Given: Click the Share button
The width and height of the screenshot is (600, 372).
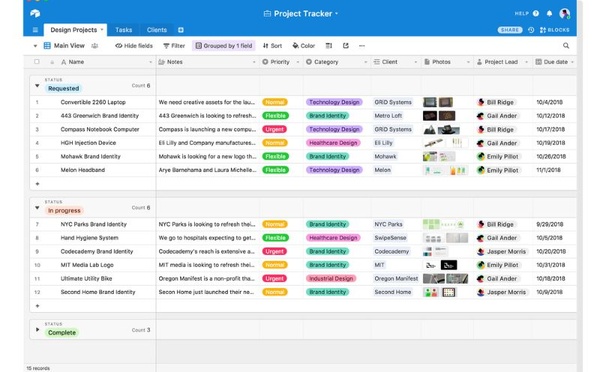Looking at the screenshot, I should pyautogui.click(x=510, y=30).
